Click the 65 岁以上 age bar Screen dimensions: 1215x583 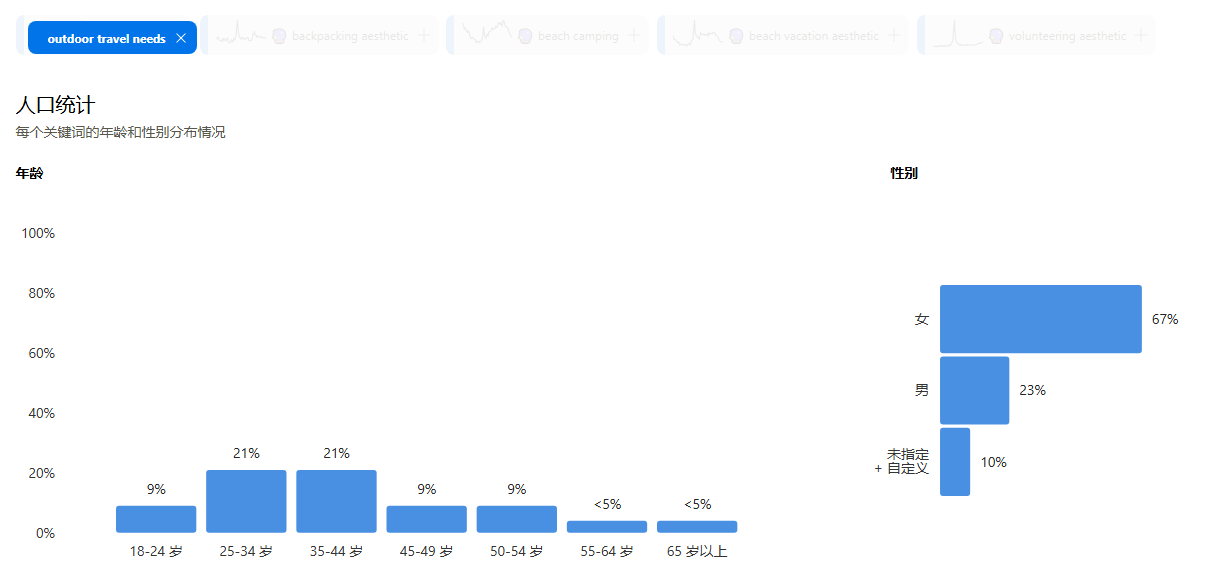(697, 527)
